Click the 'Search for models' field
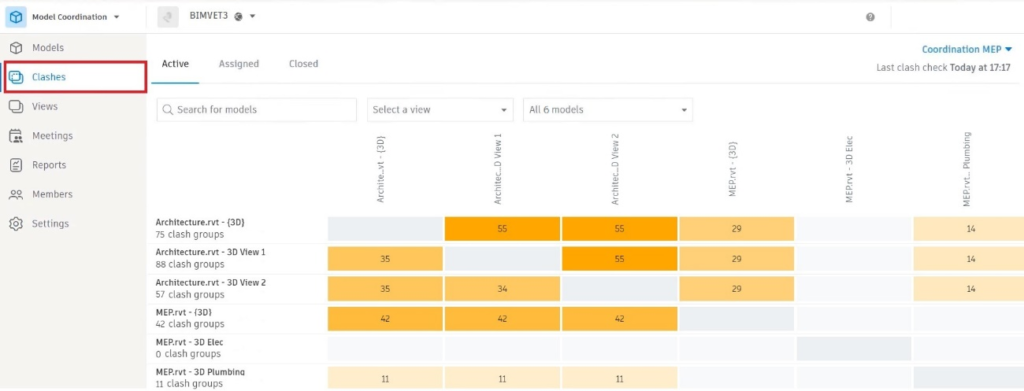This screenshot has width=1024, height=391. [x=257, y=110]
